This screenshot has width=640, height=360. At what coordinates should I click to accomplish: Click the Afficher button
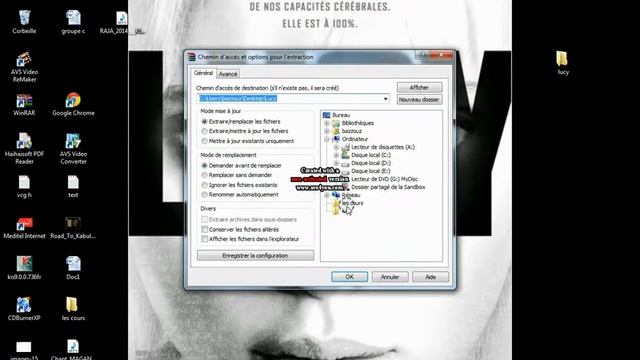419,87
